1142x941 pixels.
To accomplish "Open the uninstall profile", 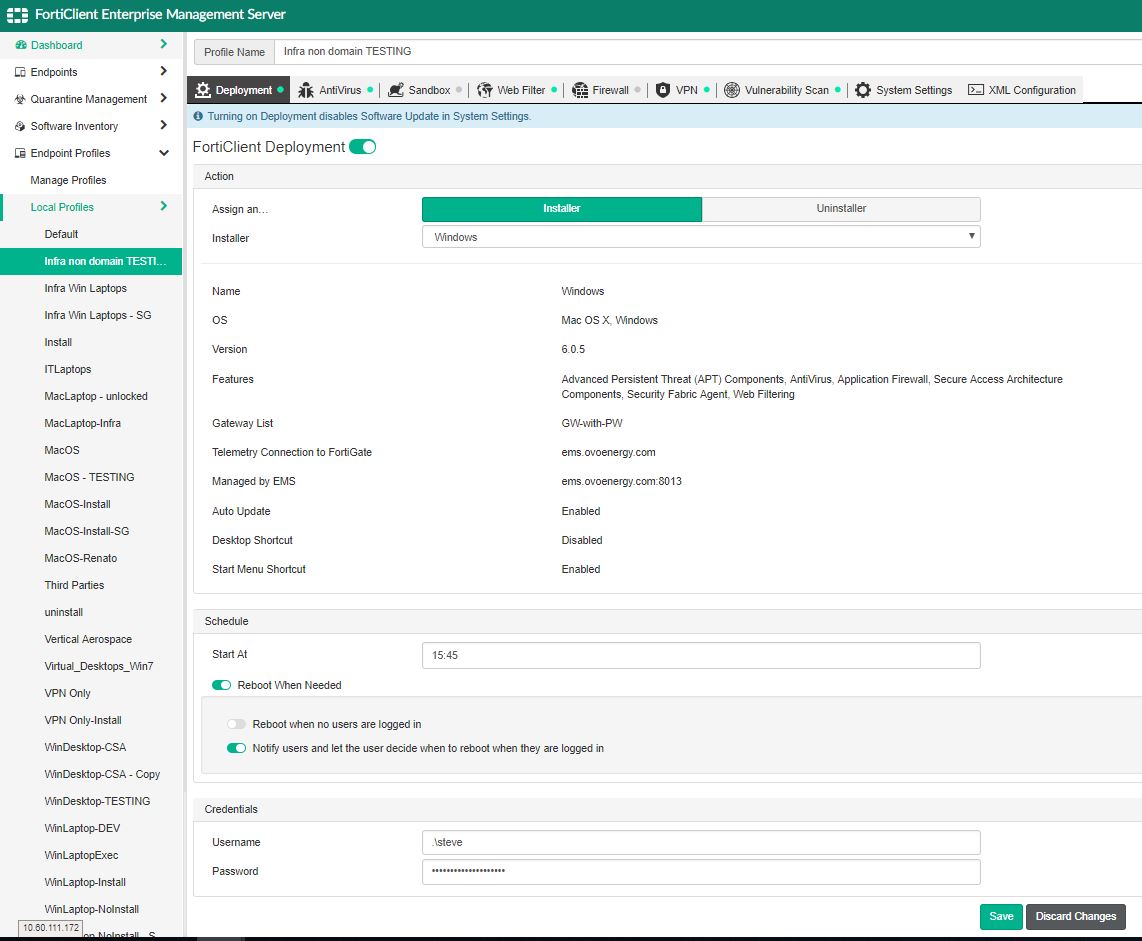I will pyautogui.click(x=63, y=612).
